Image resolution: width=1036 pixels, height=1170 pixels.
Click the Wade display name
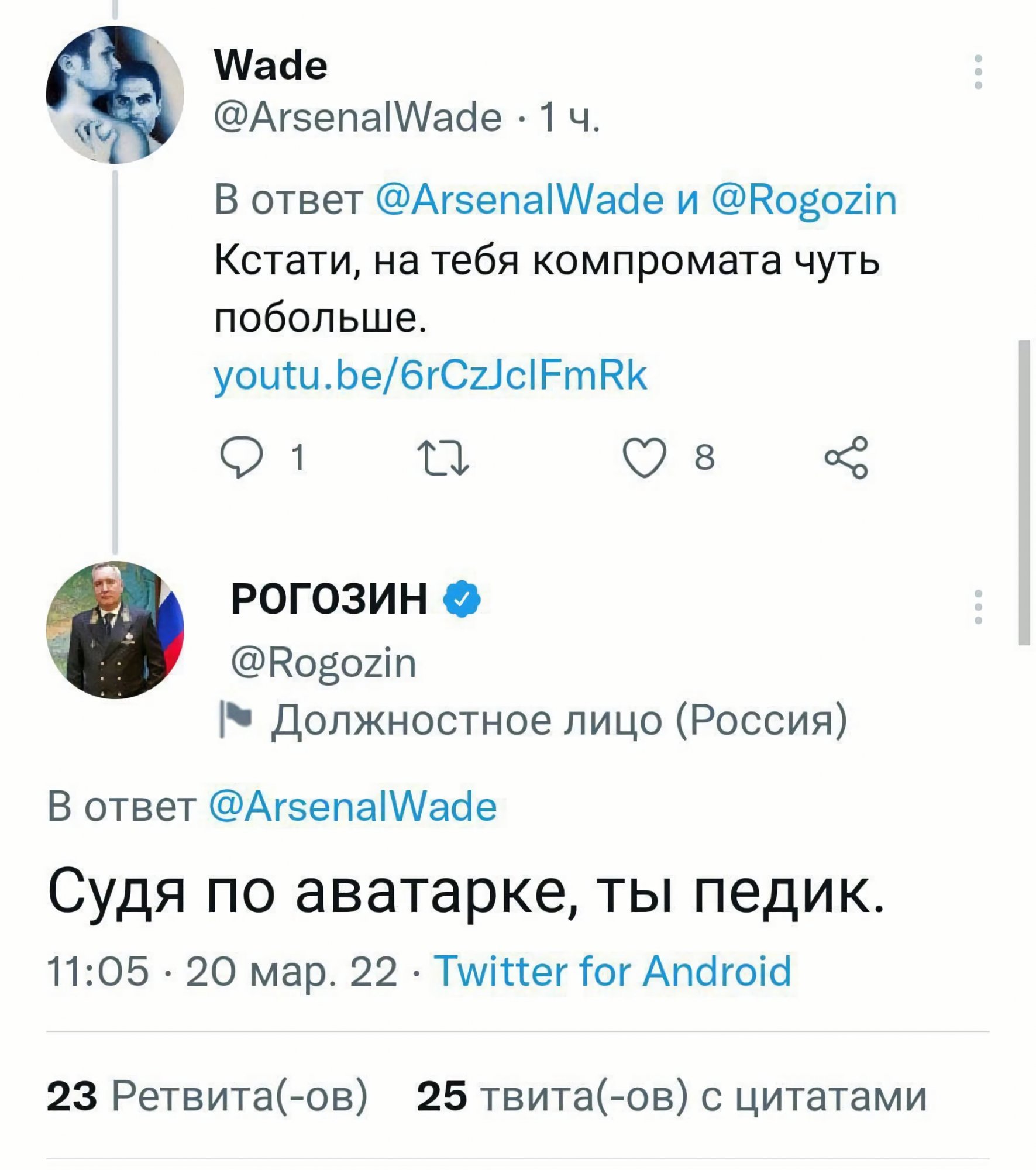pos(271,64)
